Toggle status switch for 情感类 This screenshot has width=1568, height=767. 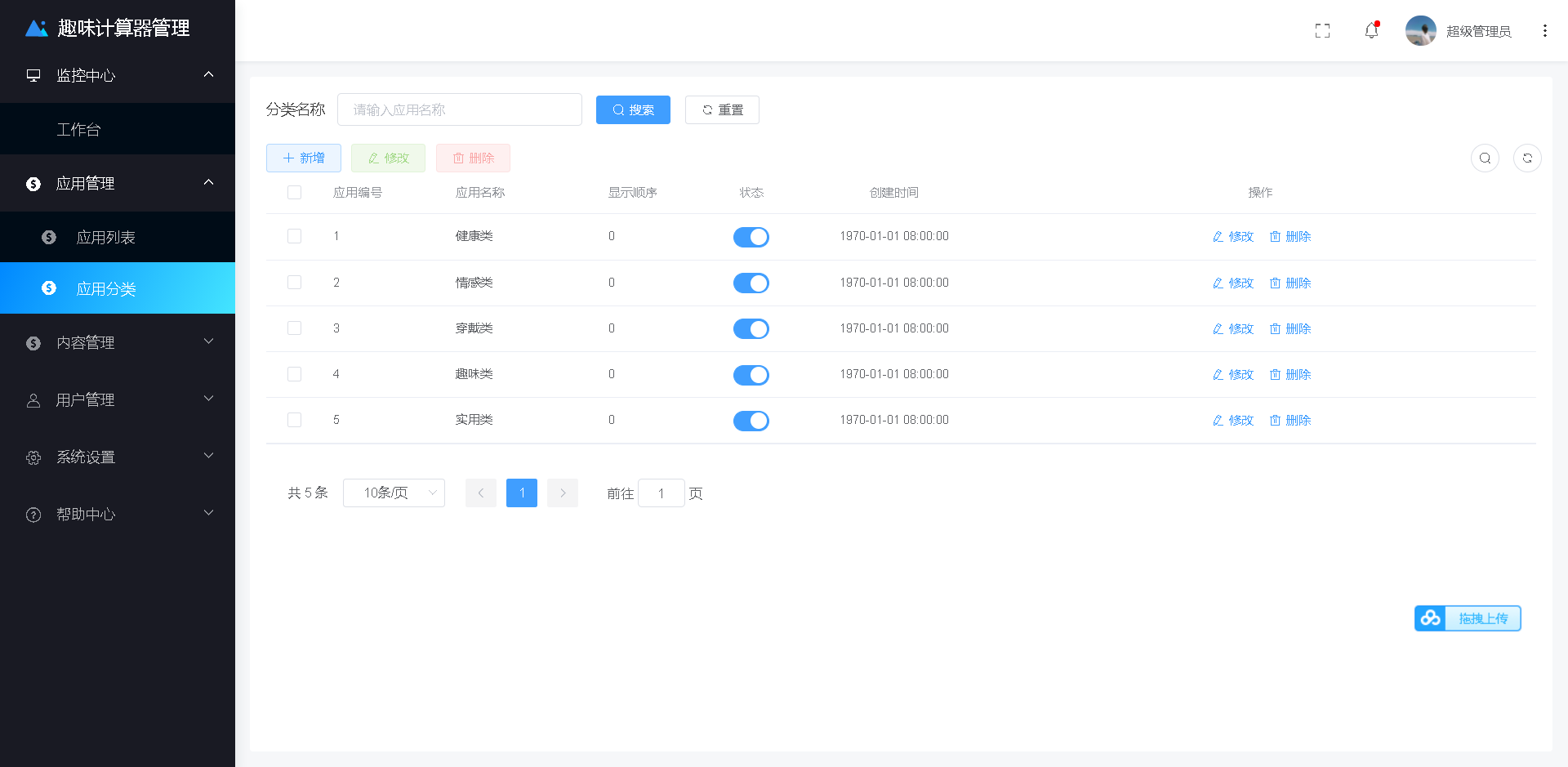point(751,283)
